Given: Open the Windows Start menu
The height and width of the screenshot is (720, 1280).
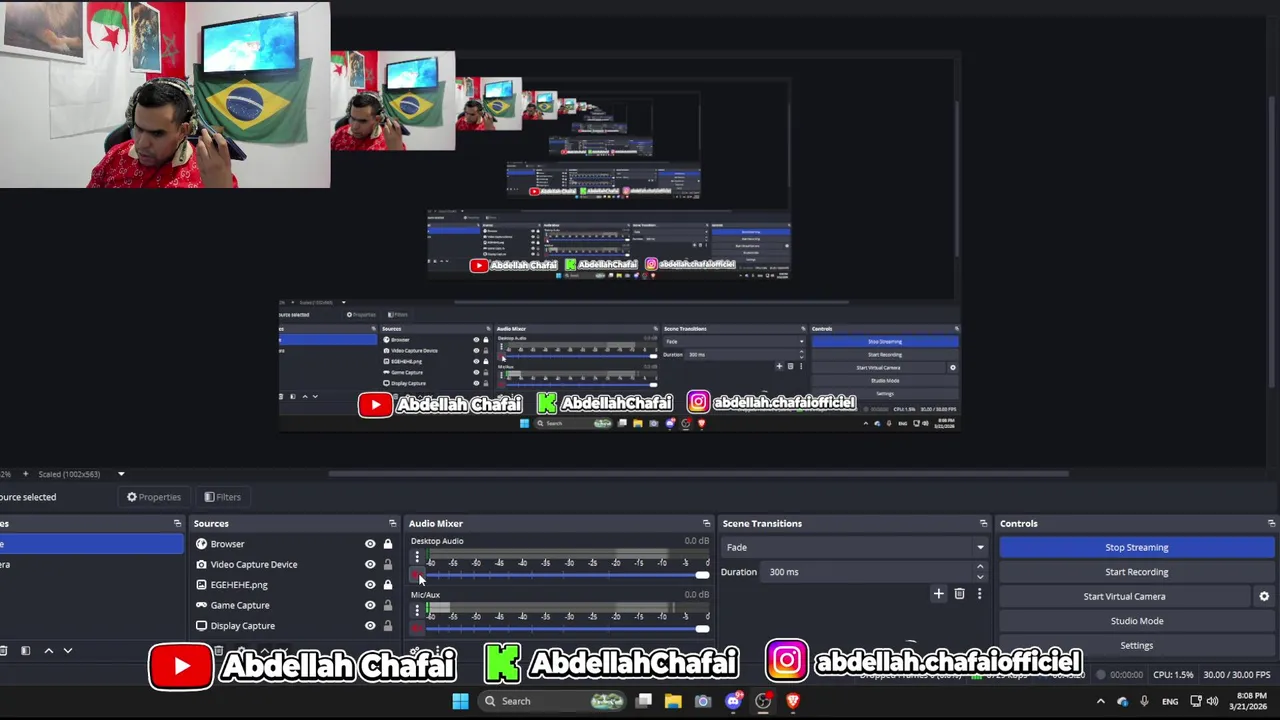Looking at the screenshot, I should tap(460, 701).
